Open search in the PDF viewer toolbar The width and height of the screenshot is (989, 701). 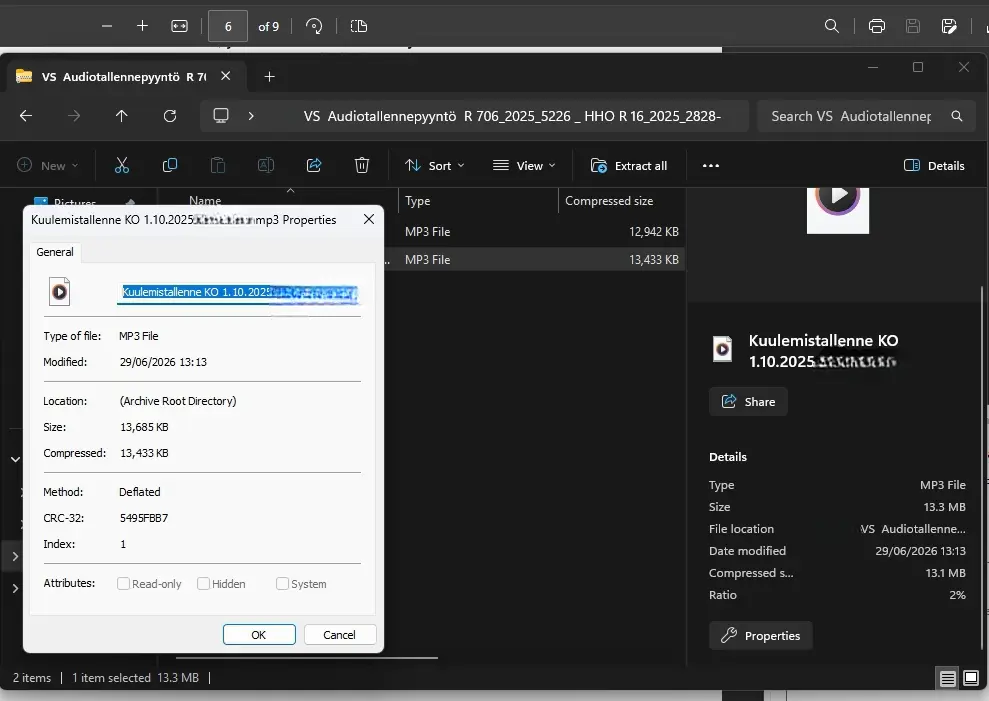[832, 26]
